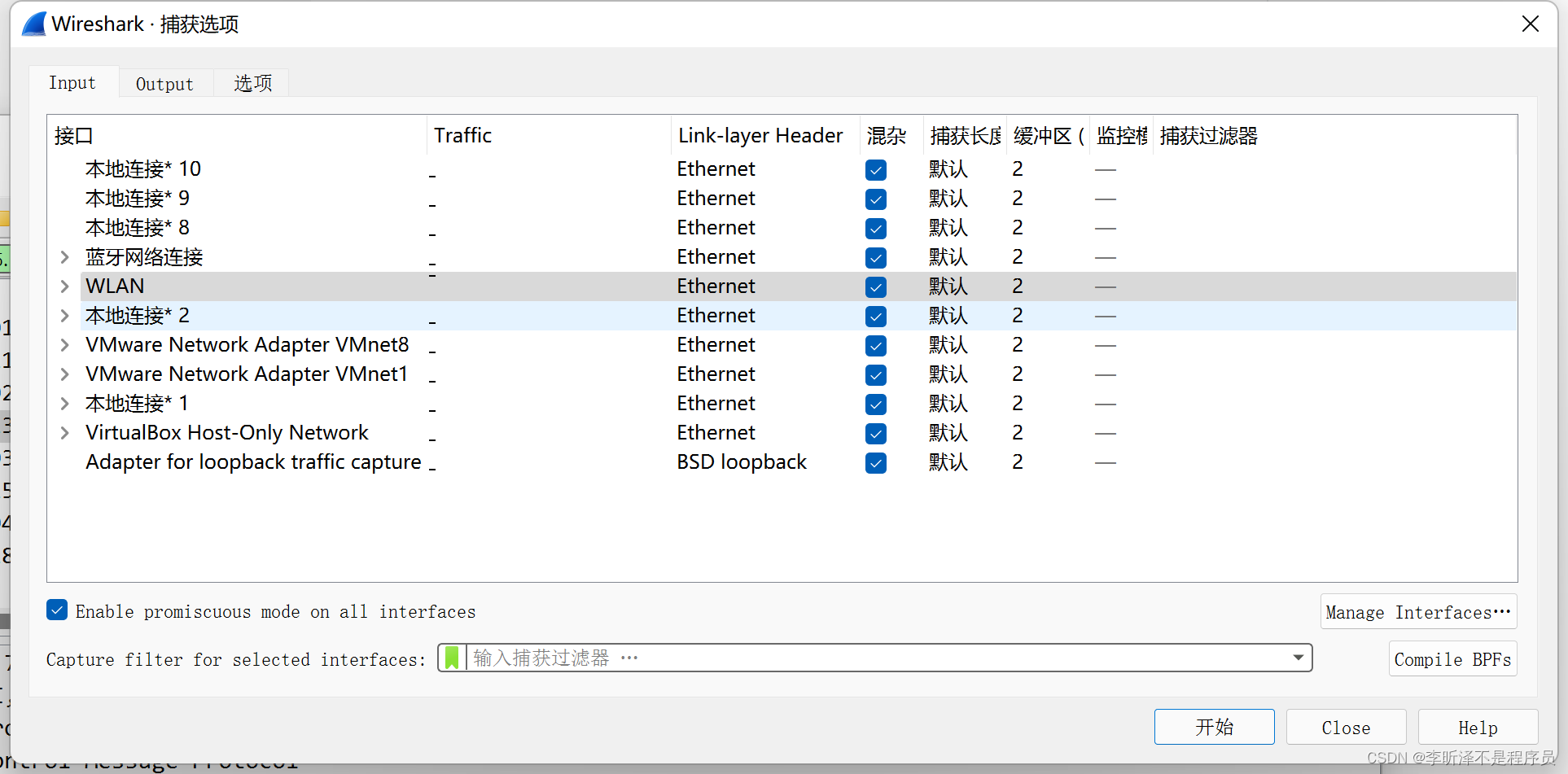The image size is (1568, 774).
Task: Click buffer value 2 in 本地连接* 10 row
Action: click(1018, 169)
